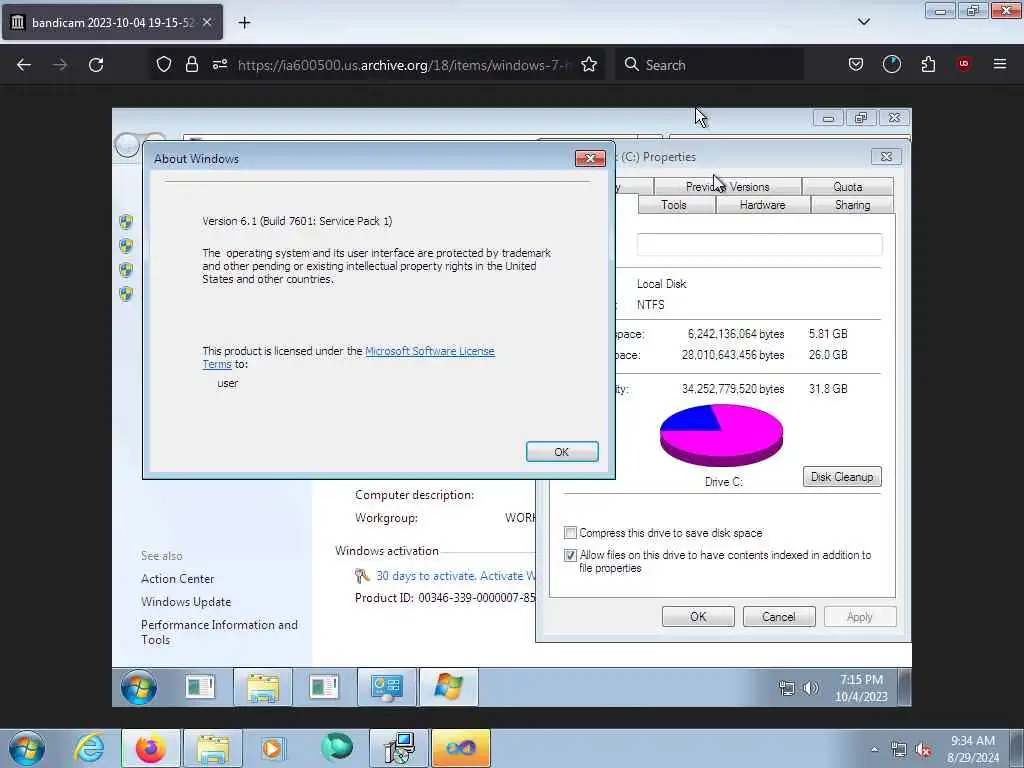Enable Compress this drive to save space
1024x768 pixels.
tap(570, 533)
